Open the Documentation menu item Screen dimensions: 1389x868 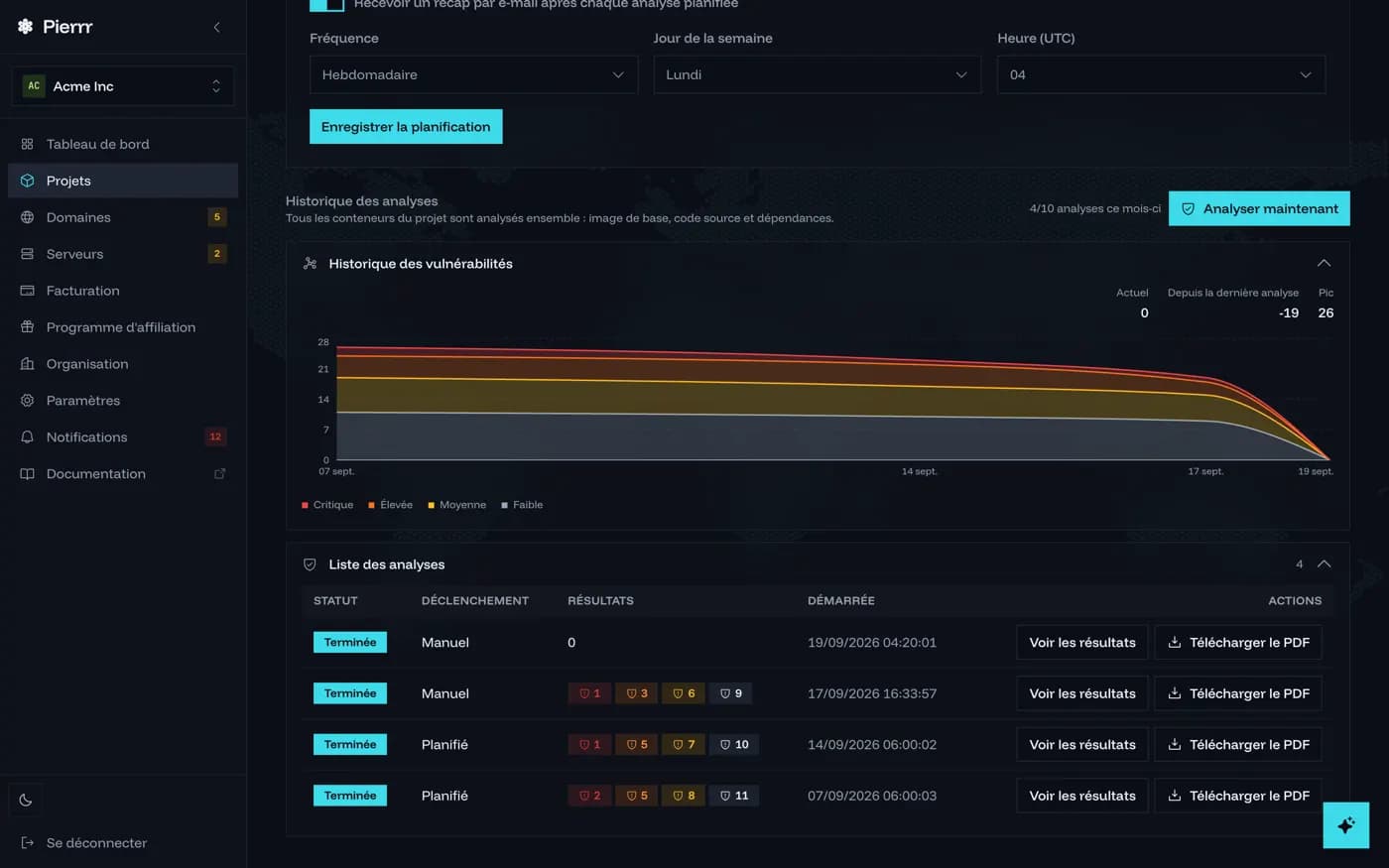[x=123, y=474]
